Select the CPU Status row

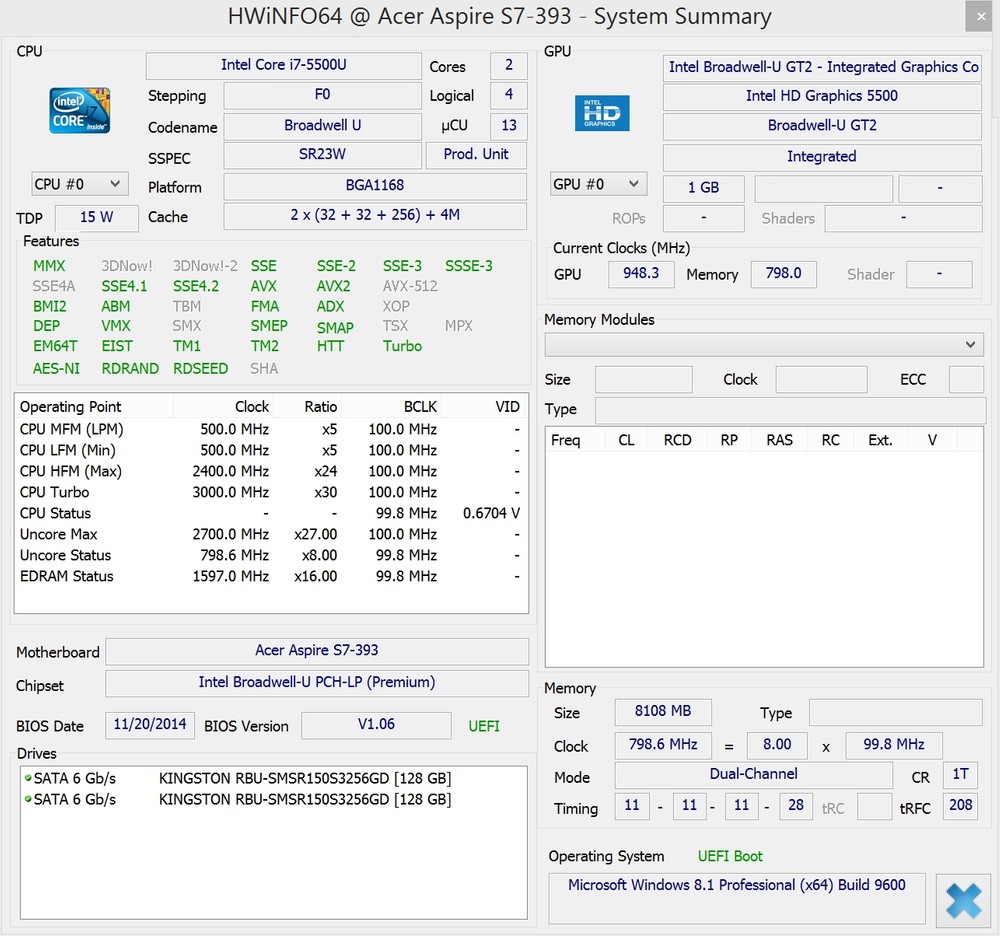coord(271,513)
